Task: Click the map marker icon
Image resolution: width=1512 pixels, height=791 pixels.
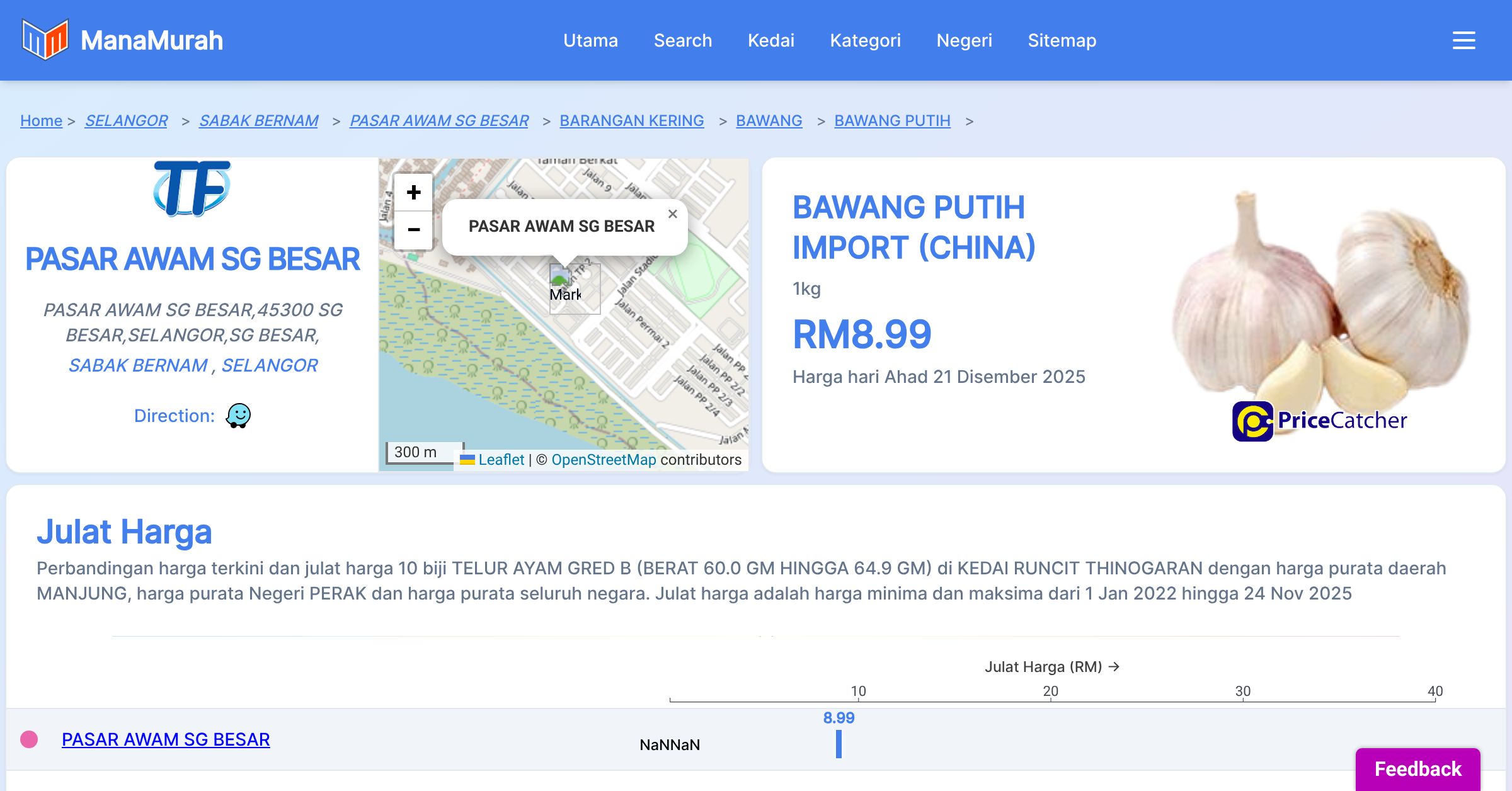Action: tap(561, 277)
